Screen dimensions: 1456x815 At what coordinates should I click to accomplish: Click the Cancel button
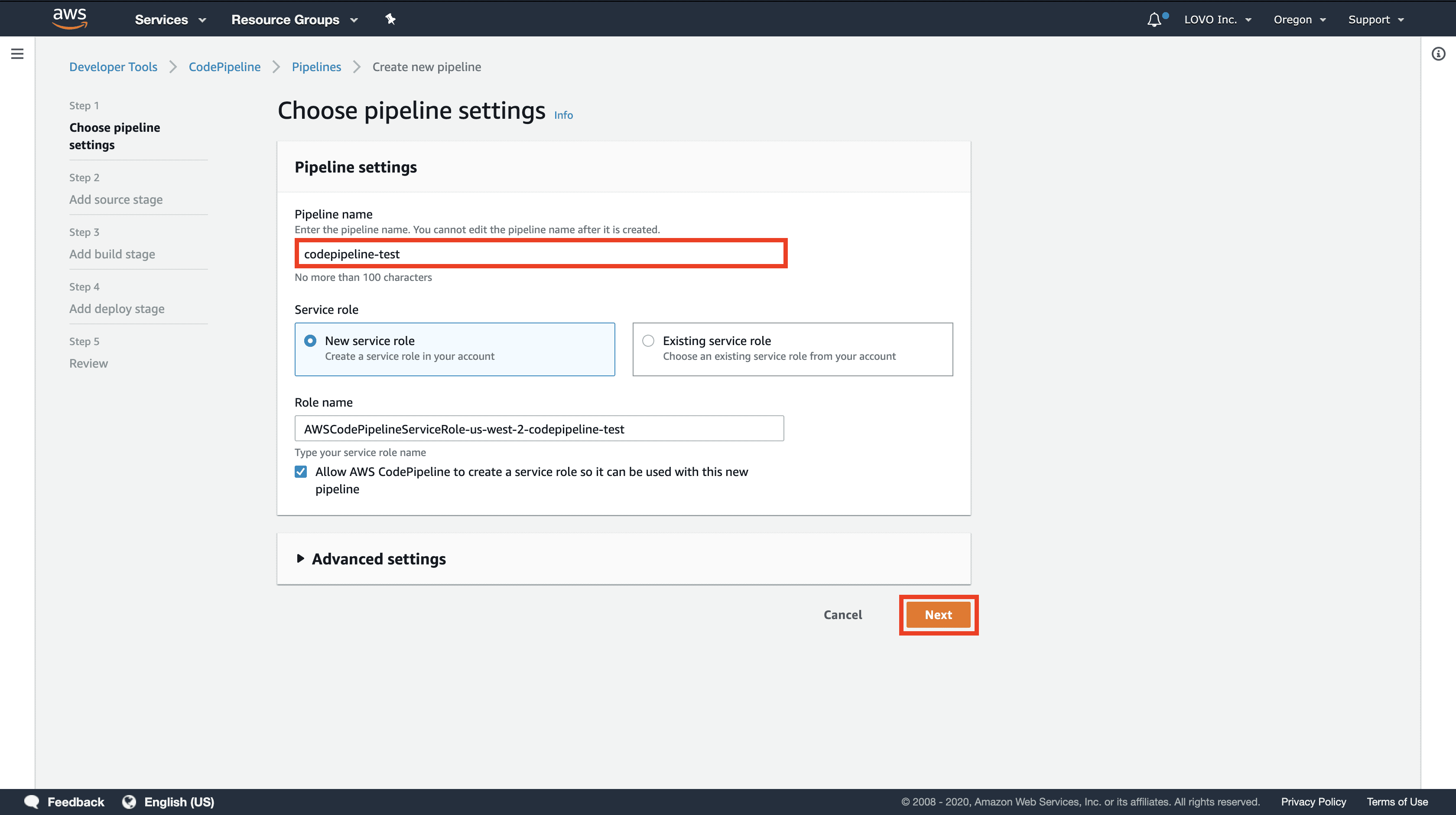(x=842, y=614)
